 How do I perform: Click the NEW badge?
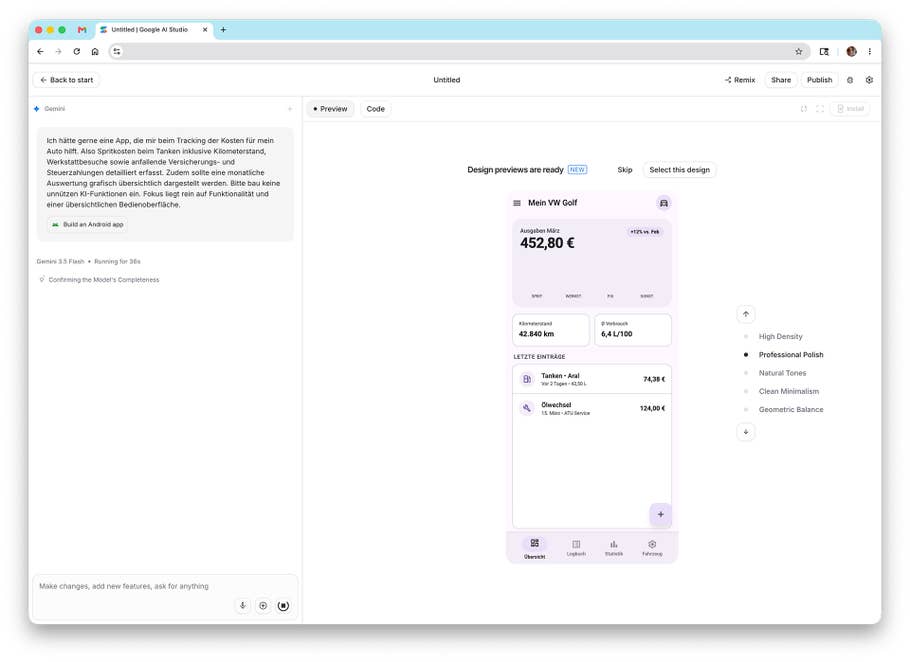pos(577,169)
